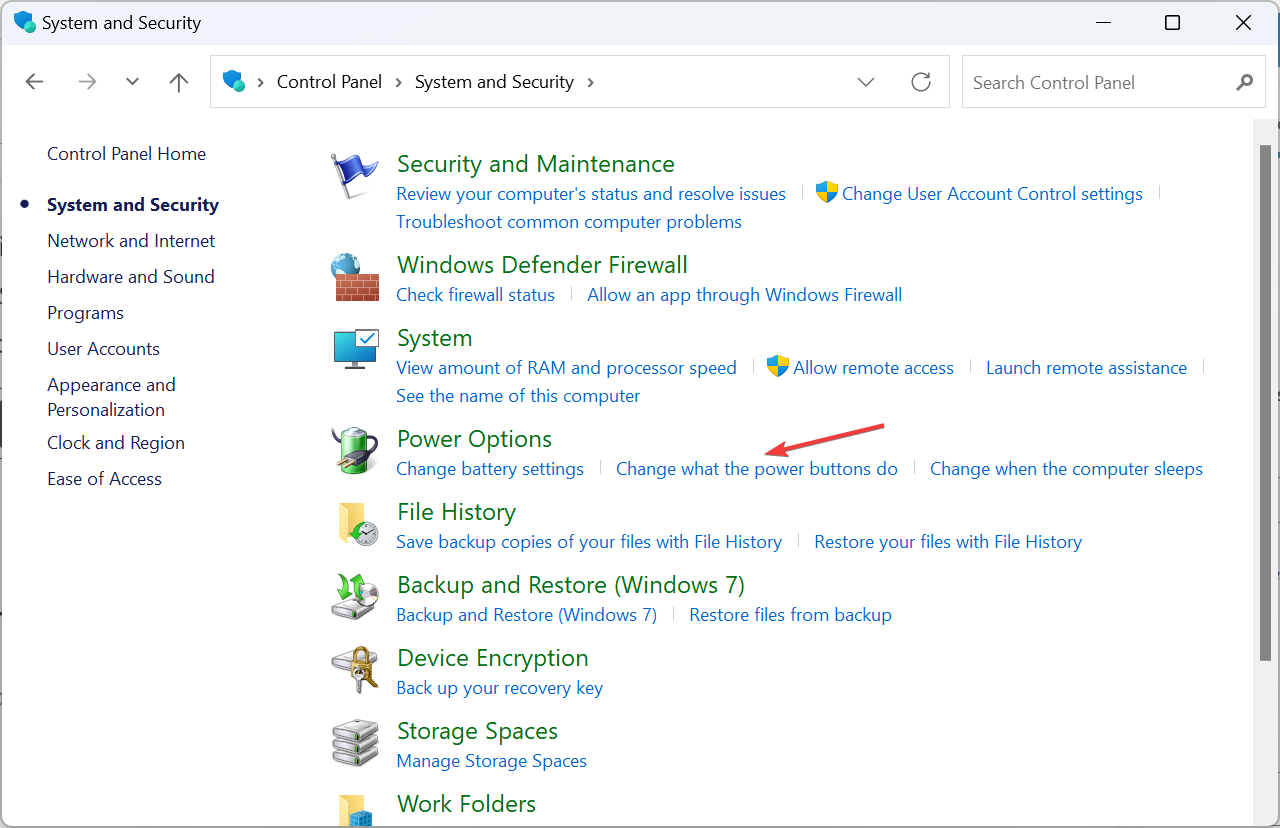This screenshot has height=828, width=1280.
Task: Expand the address bar history dropdown
Action: [x=866, y=82]
